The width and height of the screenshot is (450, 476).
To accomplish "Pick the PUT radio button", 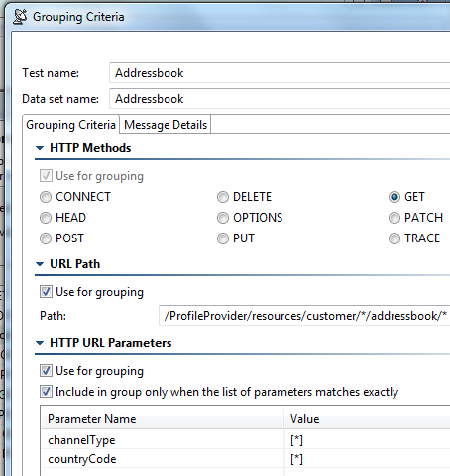I will tap(223, 239).
